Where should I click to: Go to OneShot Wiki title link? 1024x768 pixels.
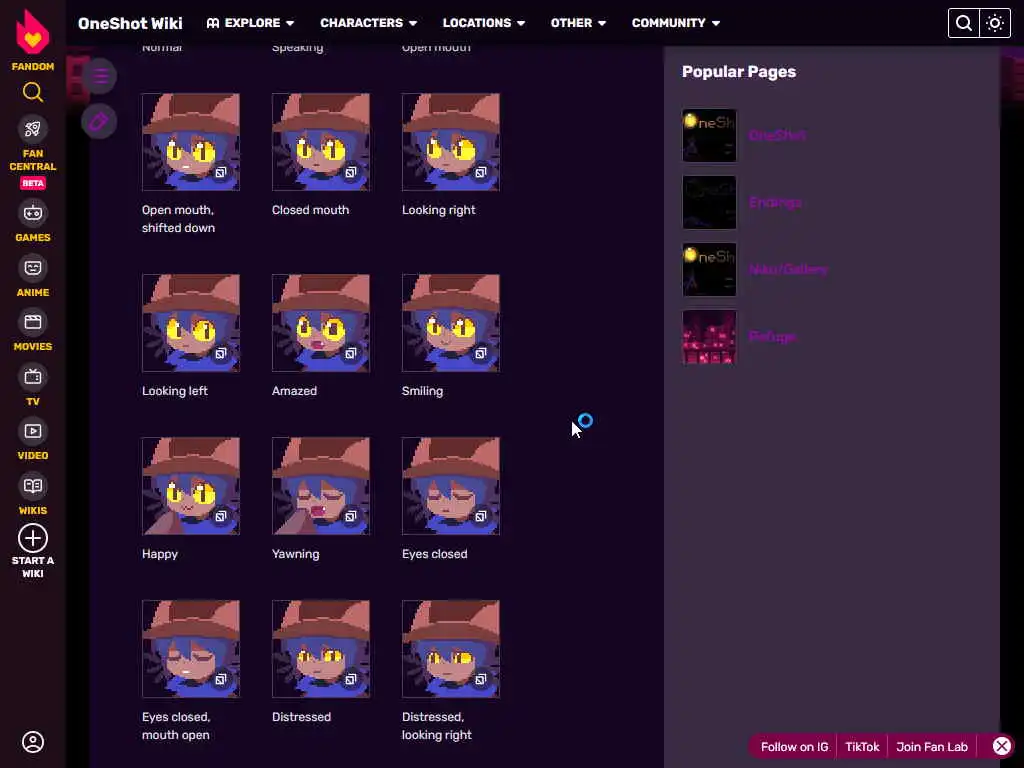point(130,24)
